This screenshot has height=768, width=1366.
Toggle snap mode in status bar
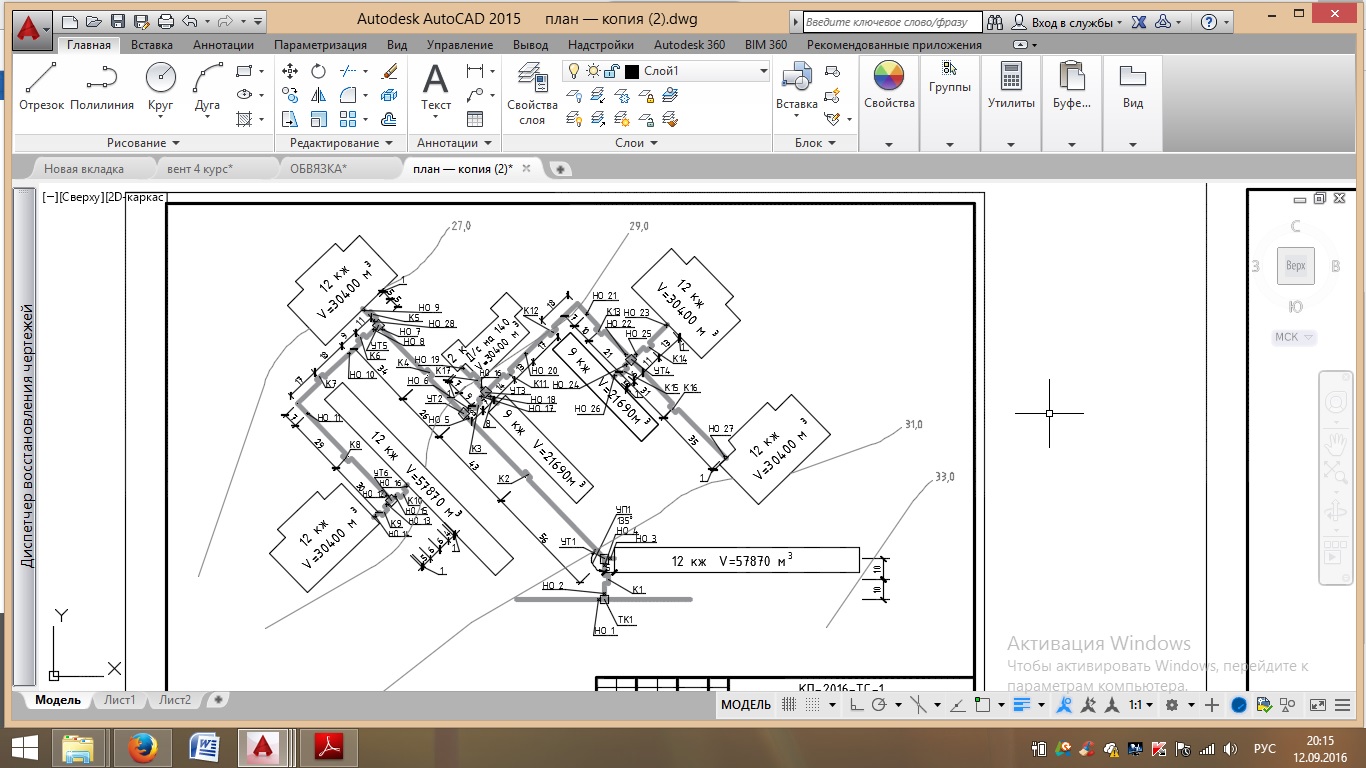813,705
